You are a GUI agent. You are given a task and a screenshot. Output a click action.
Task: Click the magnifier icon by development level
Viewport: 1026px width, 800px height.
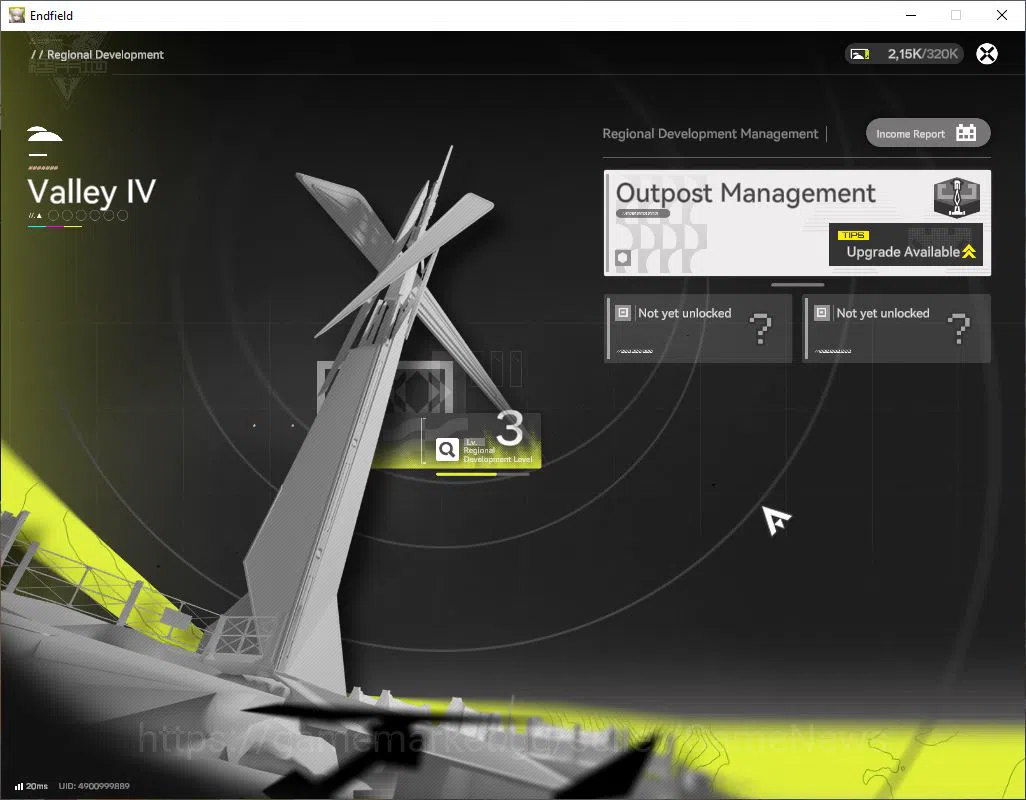(447, 449)
